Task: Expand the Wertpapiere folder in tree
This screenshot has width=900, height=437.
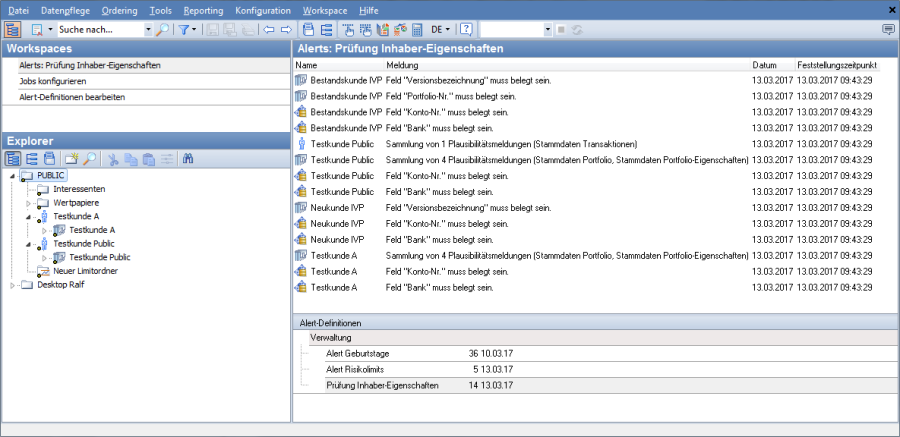Action: (29, 203)
